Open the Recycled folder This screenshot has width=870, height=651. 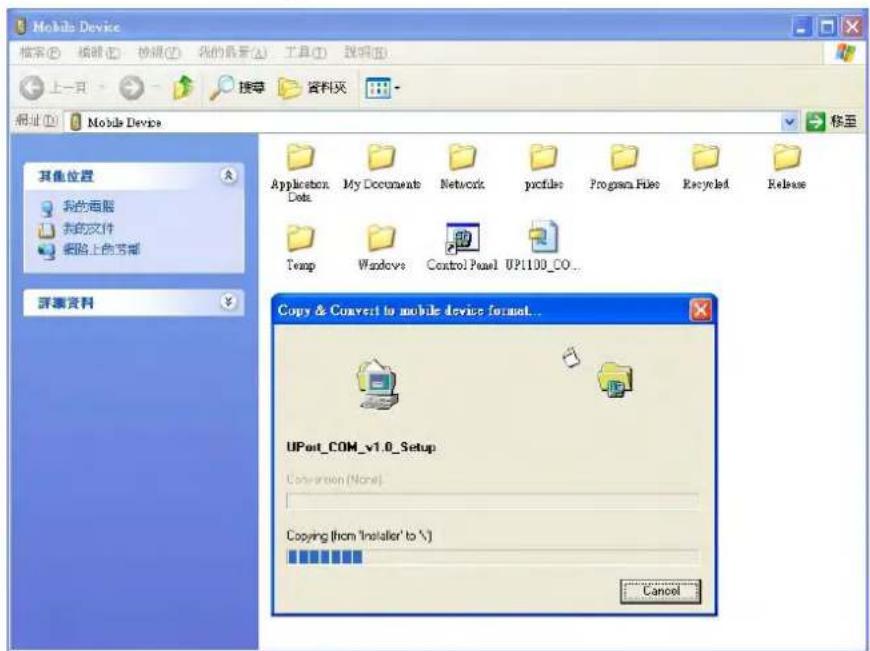[x=706, y=168]
